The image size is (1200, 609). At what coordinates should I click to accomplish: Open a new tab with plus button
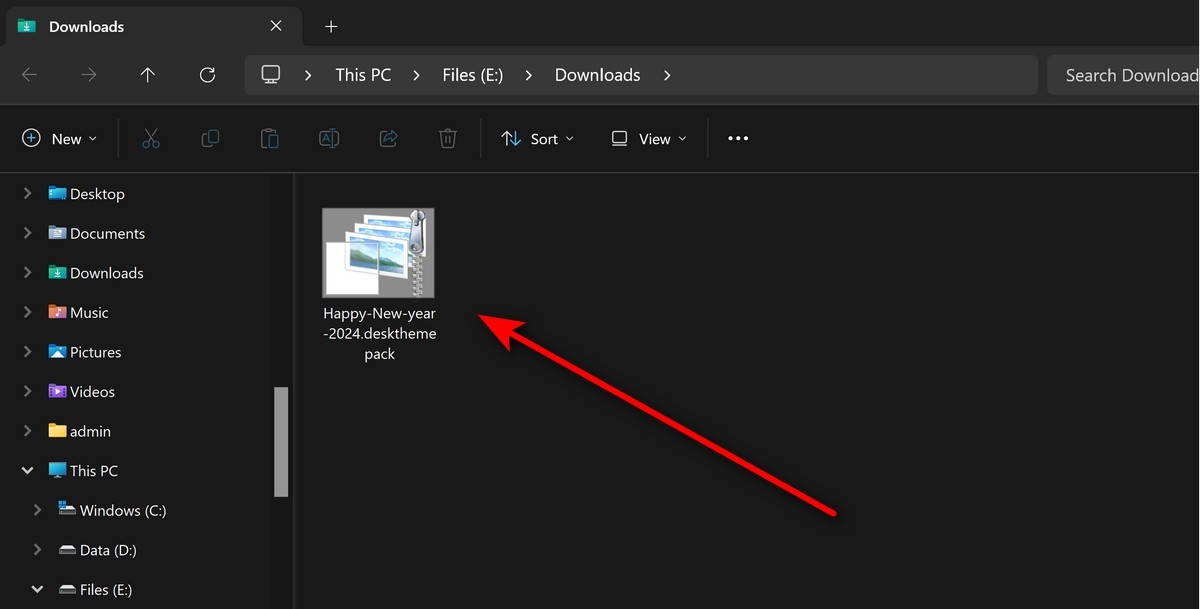331,27
